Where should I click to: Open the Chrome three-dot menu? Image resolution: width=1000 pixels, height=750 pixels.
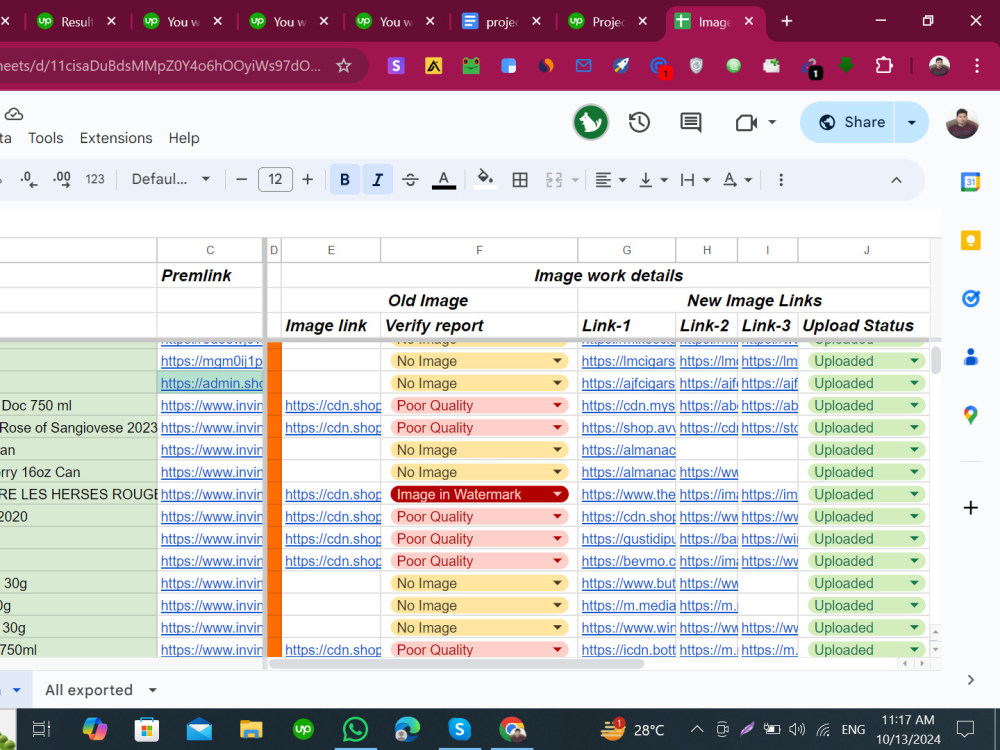tap(976, 65)
